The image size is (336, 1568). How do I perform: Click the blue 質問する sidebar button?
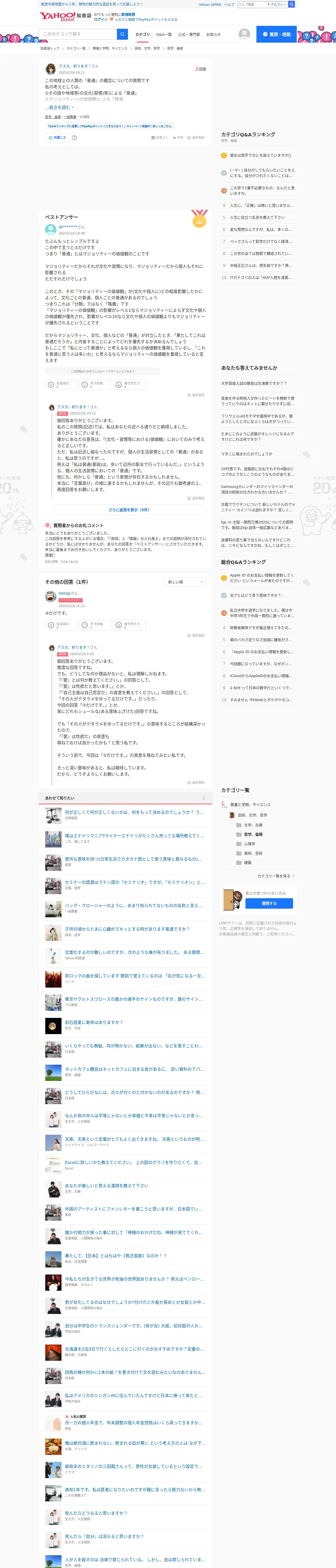tap(269, 903)
